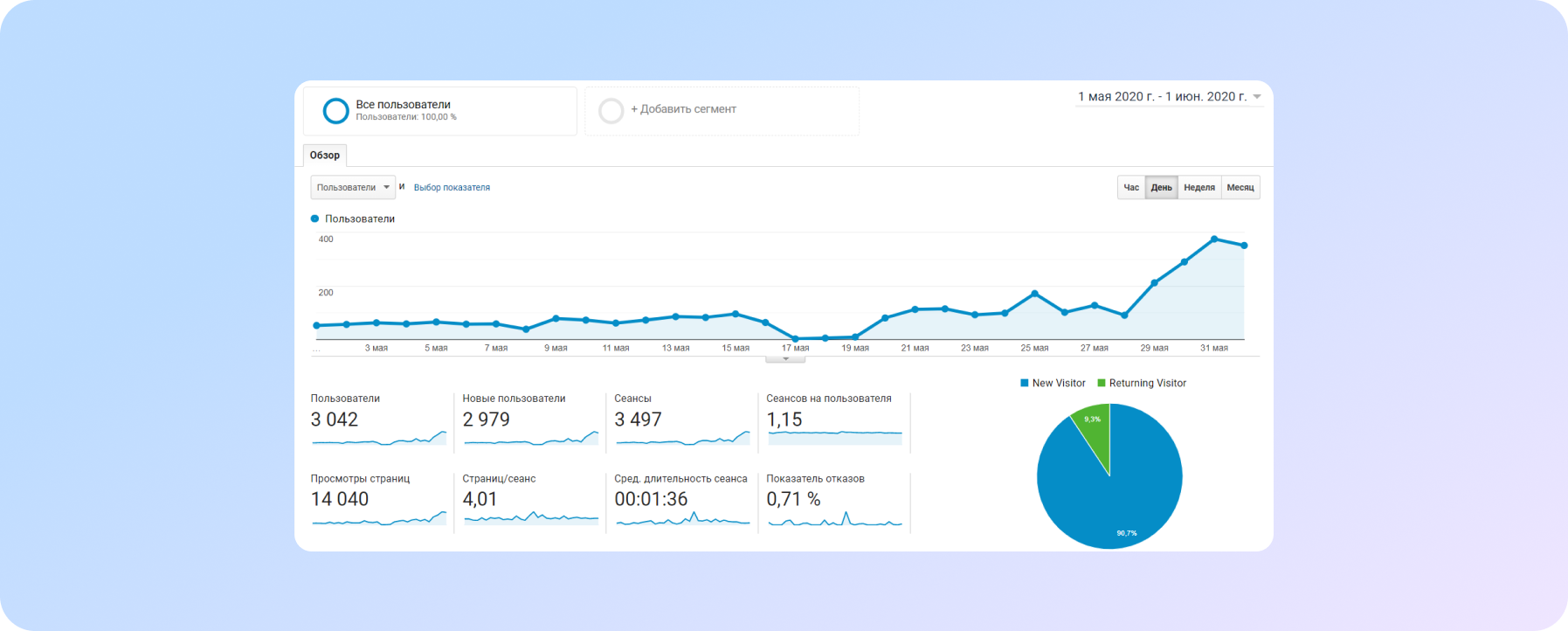
Task: Click the last data point on the chart
Action: [1244, 246]
